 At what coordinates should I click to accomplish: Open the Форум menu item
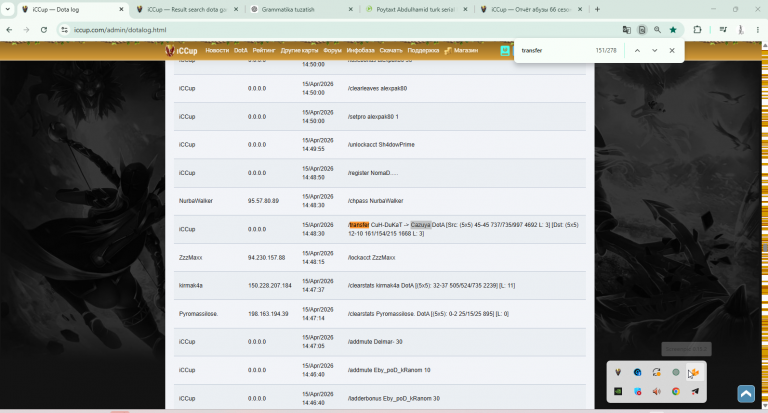(x=332, y=50)
